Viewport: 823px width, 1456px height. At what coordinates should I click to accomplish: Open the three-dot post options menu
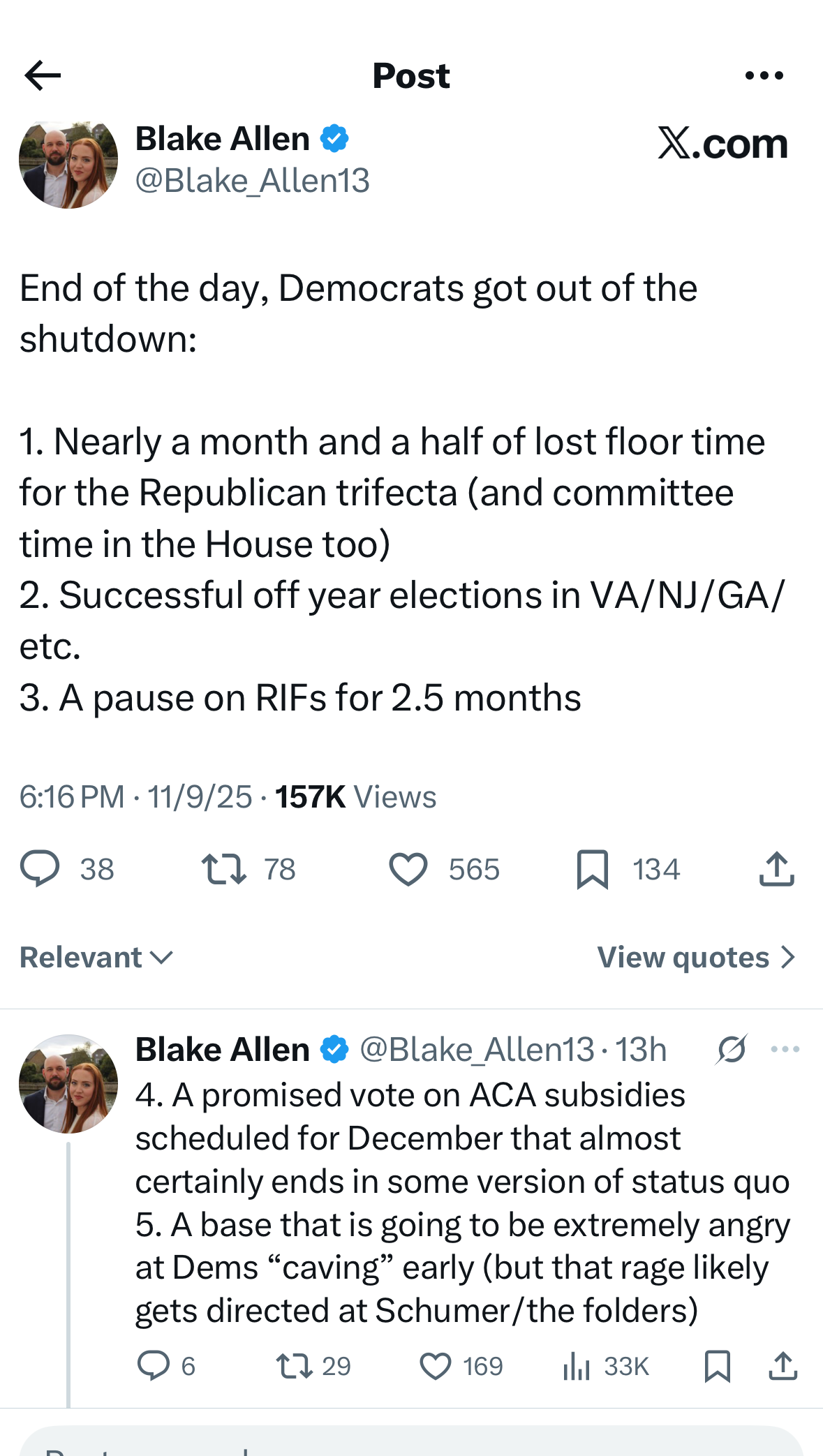tap(764, 75)
